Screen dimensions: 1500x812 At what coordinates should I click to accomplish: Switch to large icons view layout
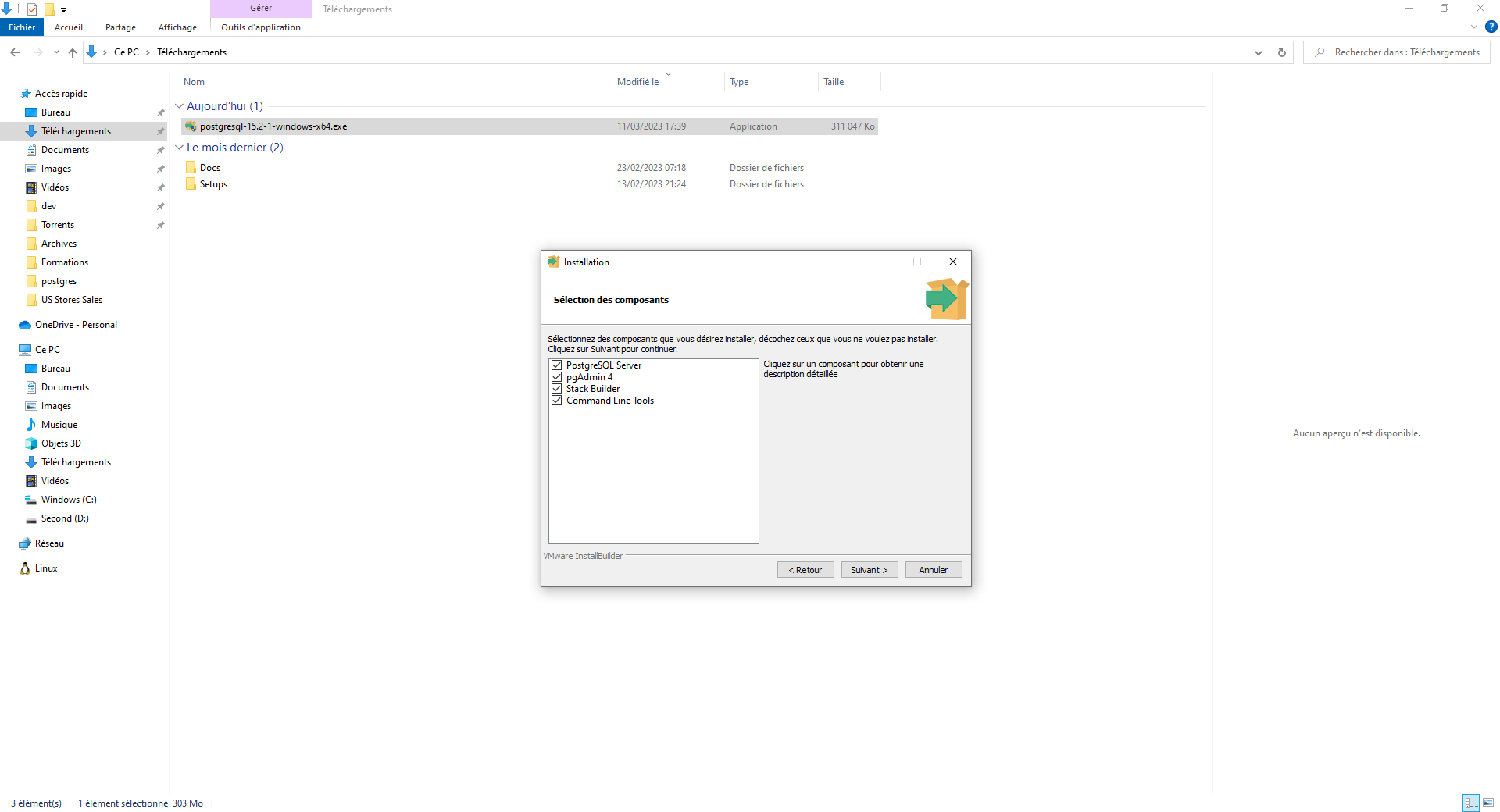pyautogui.click(x=1488, y=803)
